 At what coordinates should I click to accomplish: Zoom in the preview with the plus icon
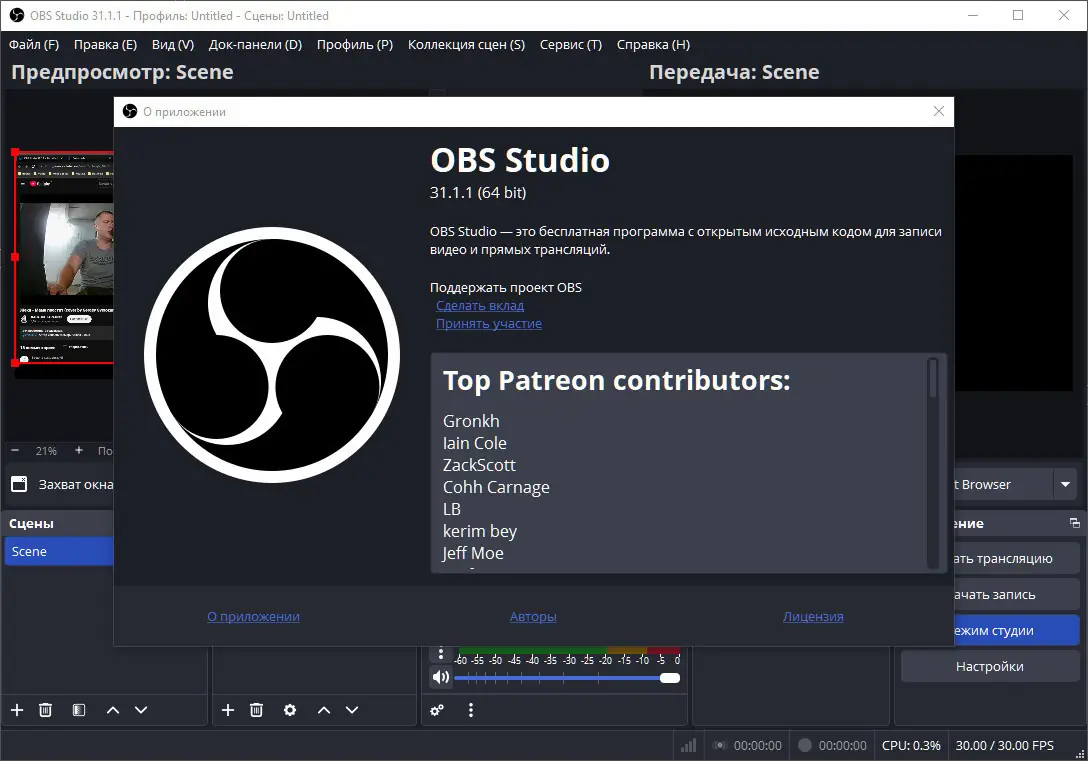79,450
